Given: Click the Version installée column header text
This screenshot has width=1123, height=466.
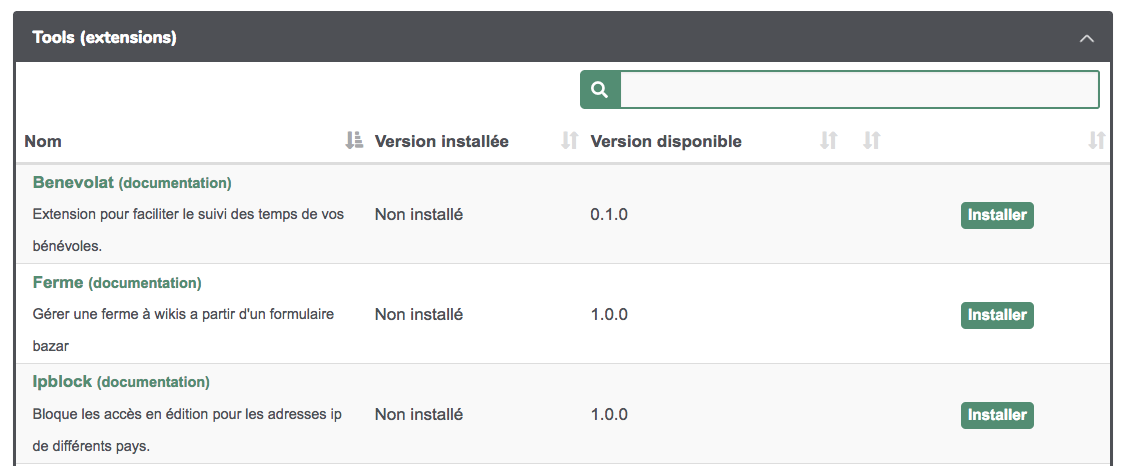Looking at the screenshot, I should pyautogui.click(x=441, y=141).
